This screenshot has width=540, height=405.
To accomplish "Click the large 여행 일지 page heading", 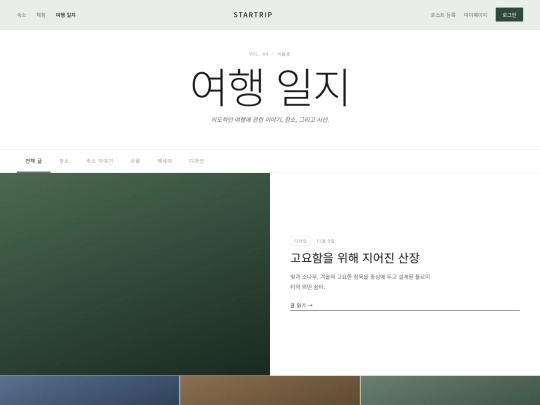I will [270, 87].
